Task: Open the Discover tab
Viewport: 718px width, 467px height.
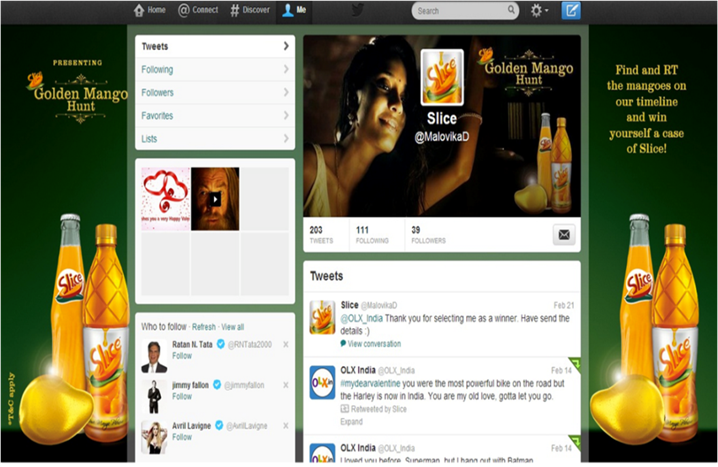Action: pyautogui.click(x=250, y=10)
